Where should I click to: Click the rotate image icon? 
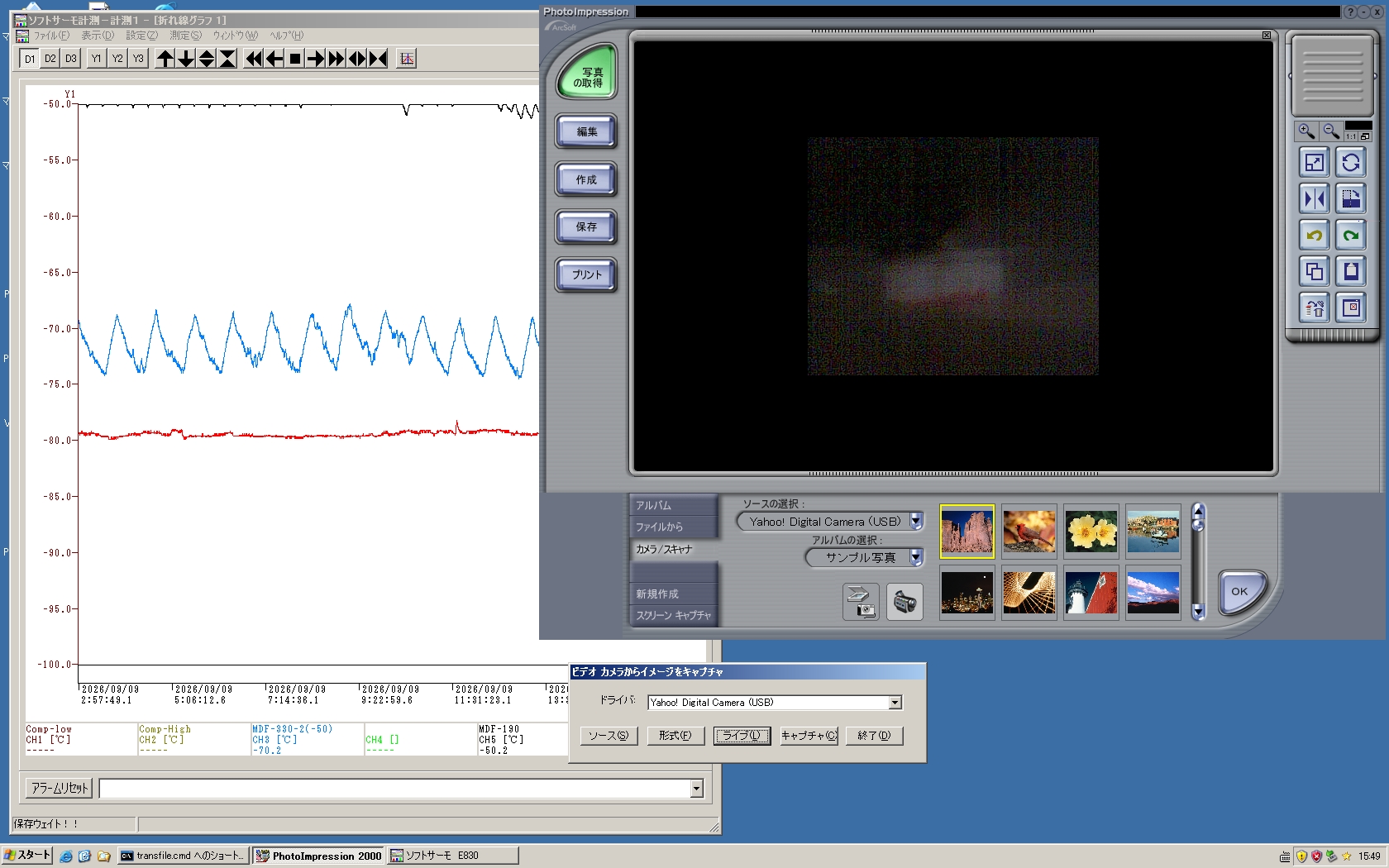click(1351, 163)
